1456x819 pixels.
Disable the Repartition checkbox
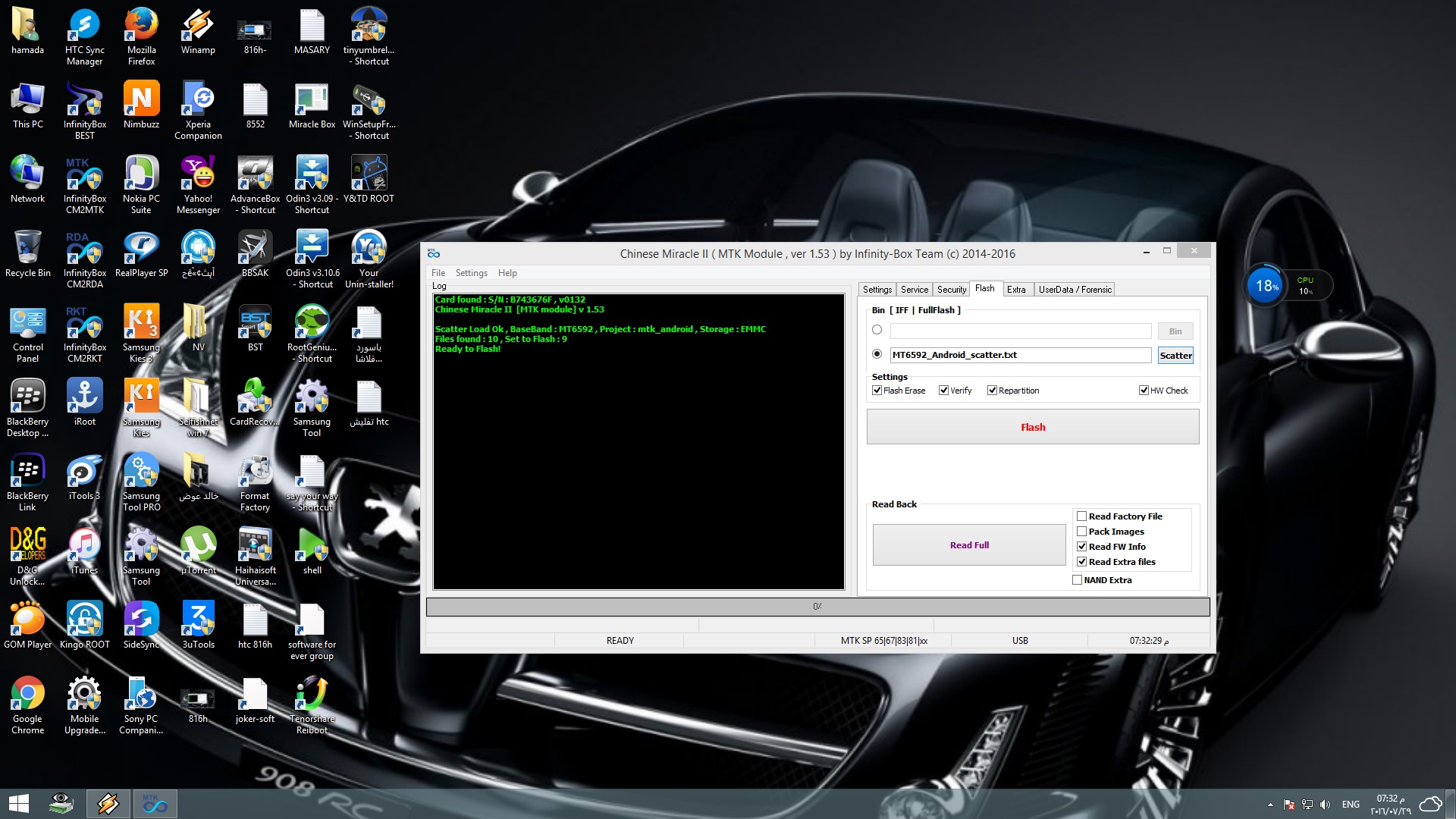click(x=992, y=391)
